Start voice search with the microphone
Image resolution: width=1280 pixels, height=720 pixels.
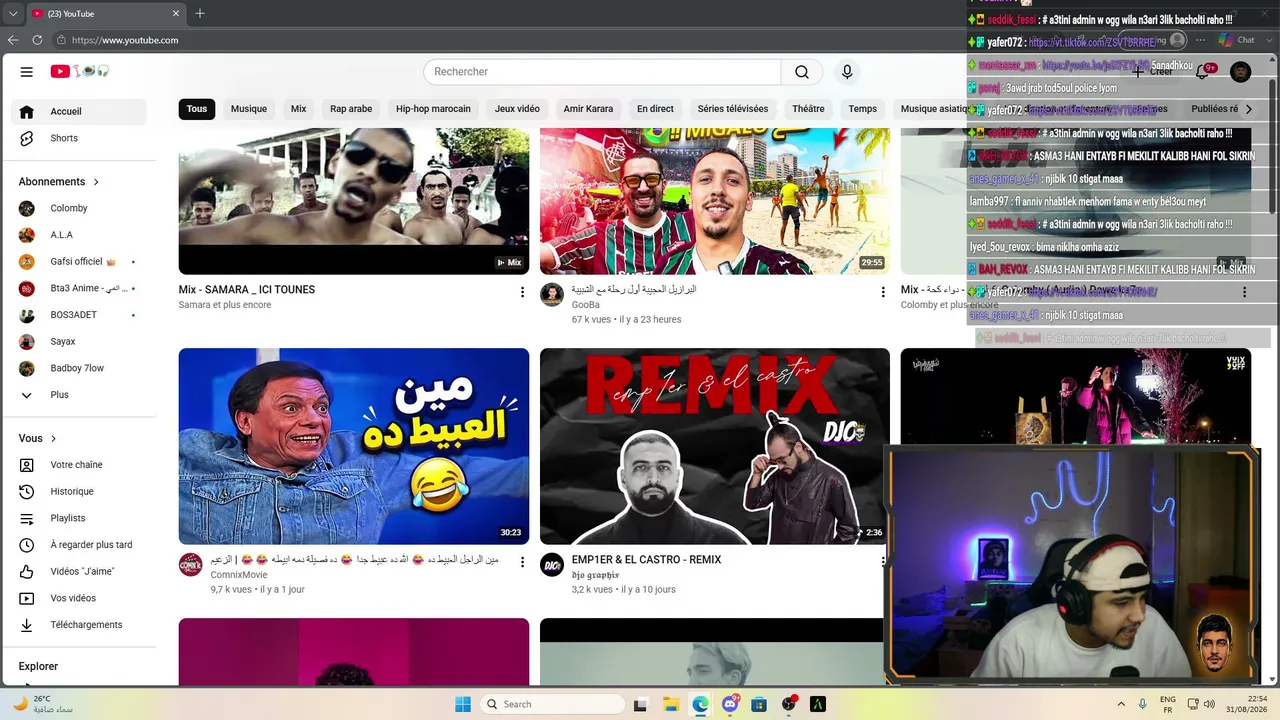[847, 72]
